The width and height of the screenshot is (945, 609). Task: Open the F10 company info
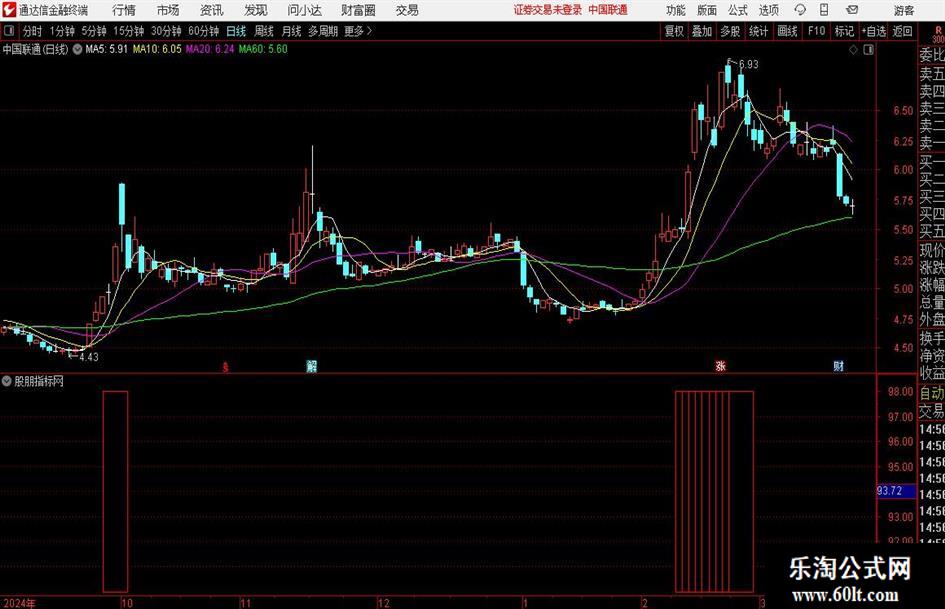(x=816, y=31)
